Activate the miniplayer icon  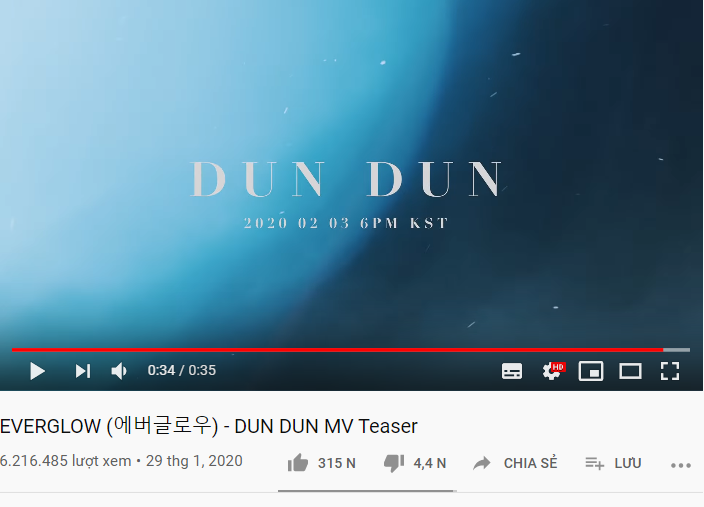pyautogui.click(x=591, y=371)
